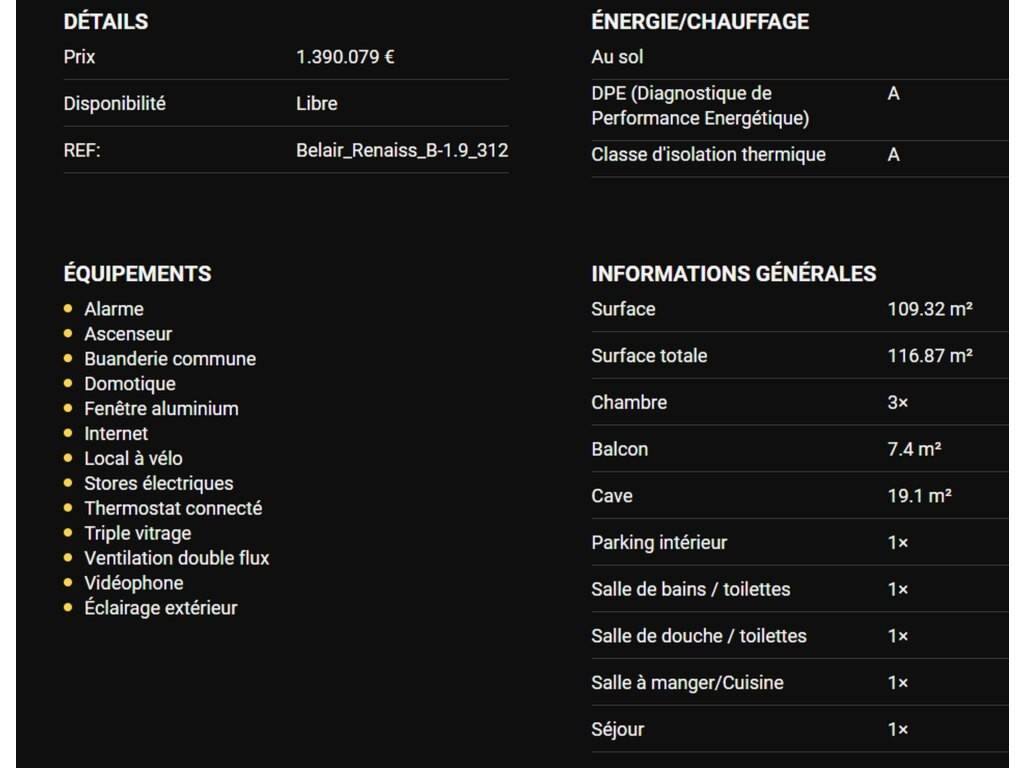Screen dimensions: 1024x768
Task: Click the Cave area 19.1 m²
Action: pos(919,496)
